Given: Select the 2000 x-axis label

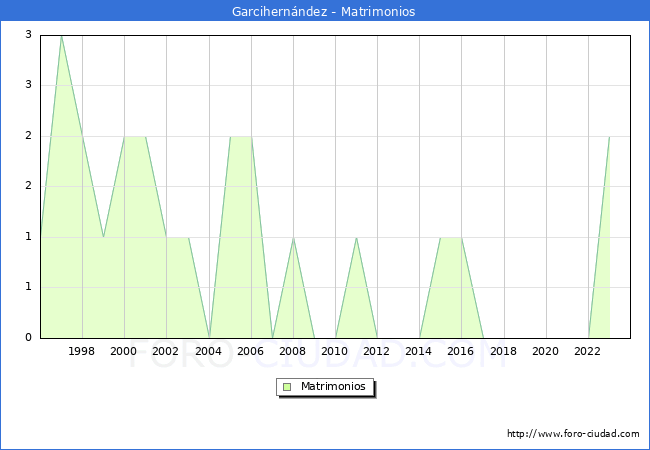Looking at the screenshot, I should [123, 351].
